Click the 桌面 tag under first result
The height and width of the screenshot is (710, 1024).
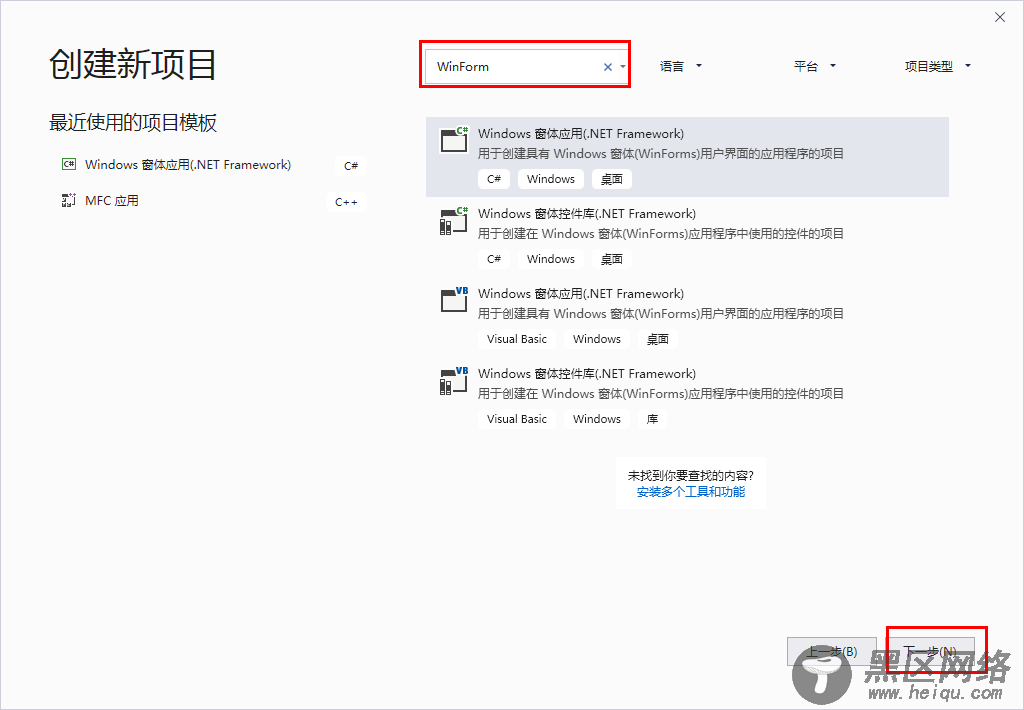pos(612,179)
